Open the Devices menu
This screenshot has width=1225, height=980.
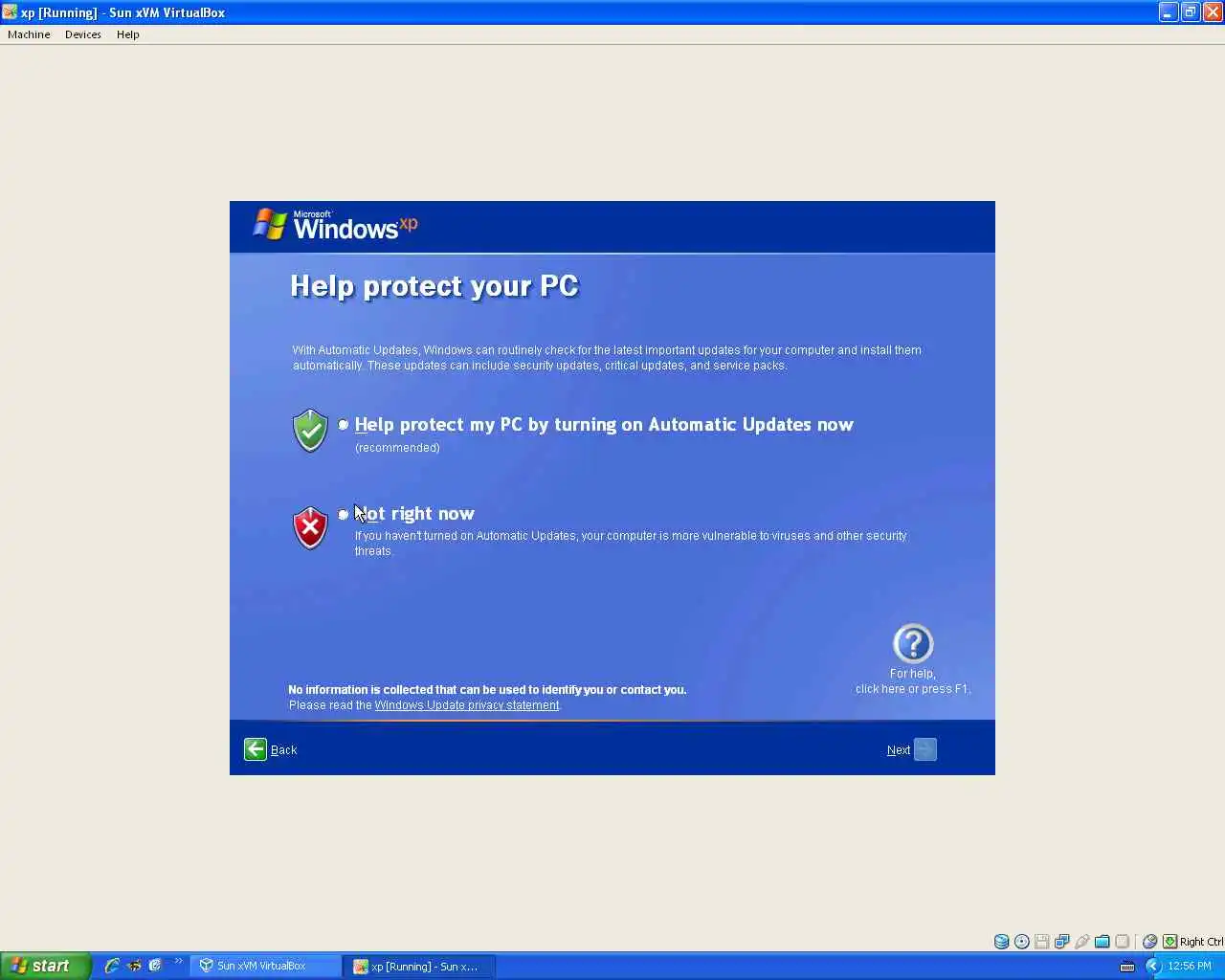click(x=83, y=34)
